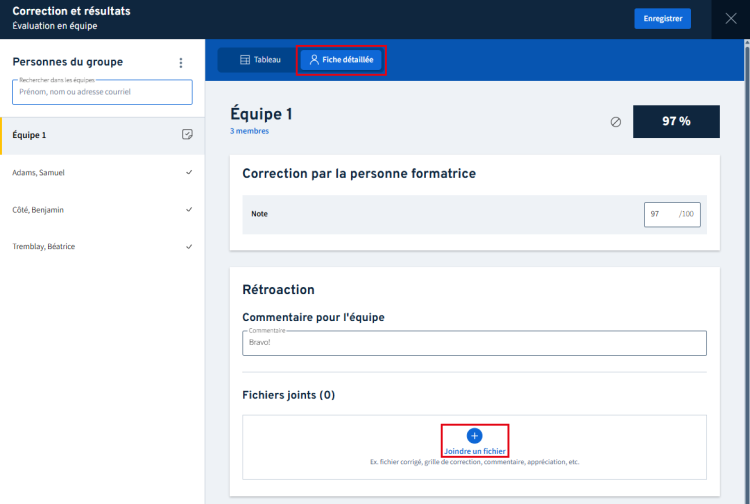Click the checkmark beside Adams, Samuel
The image size is (750, 504).
[189, 172]
